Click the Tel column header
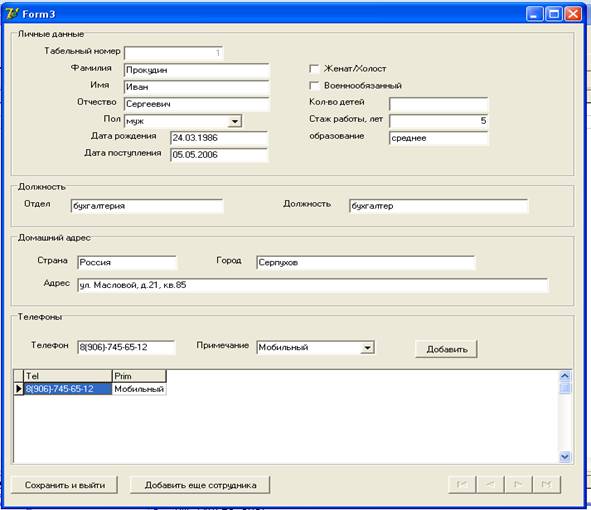This screenshot has width=591, height=510. point(68,376)
